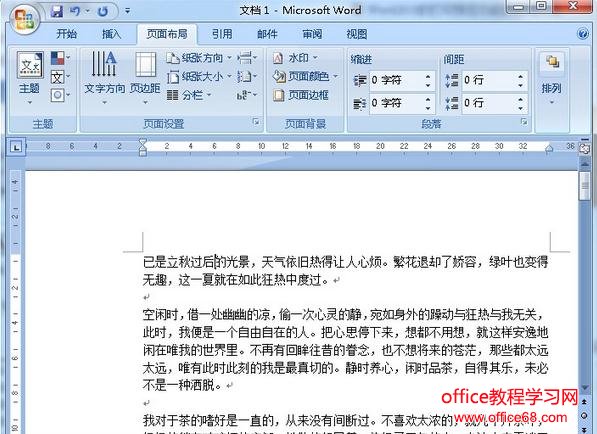Open the 主题 themes gallery

click(x=30, y=78)
